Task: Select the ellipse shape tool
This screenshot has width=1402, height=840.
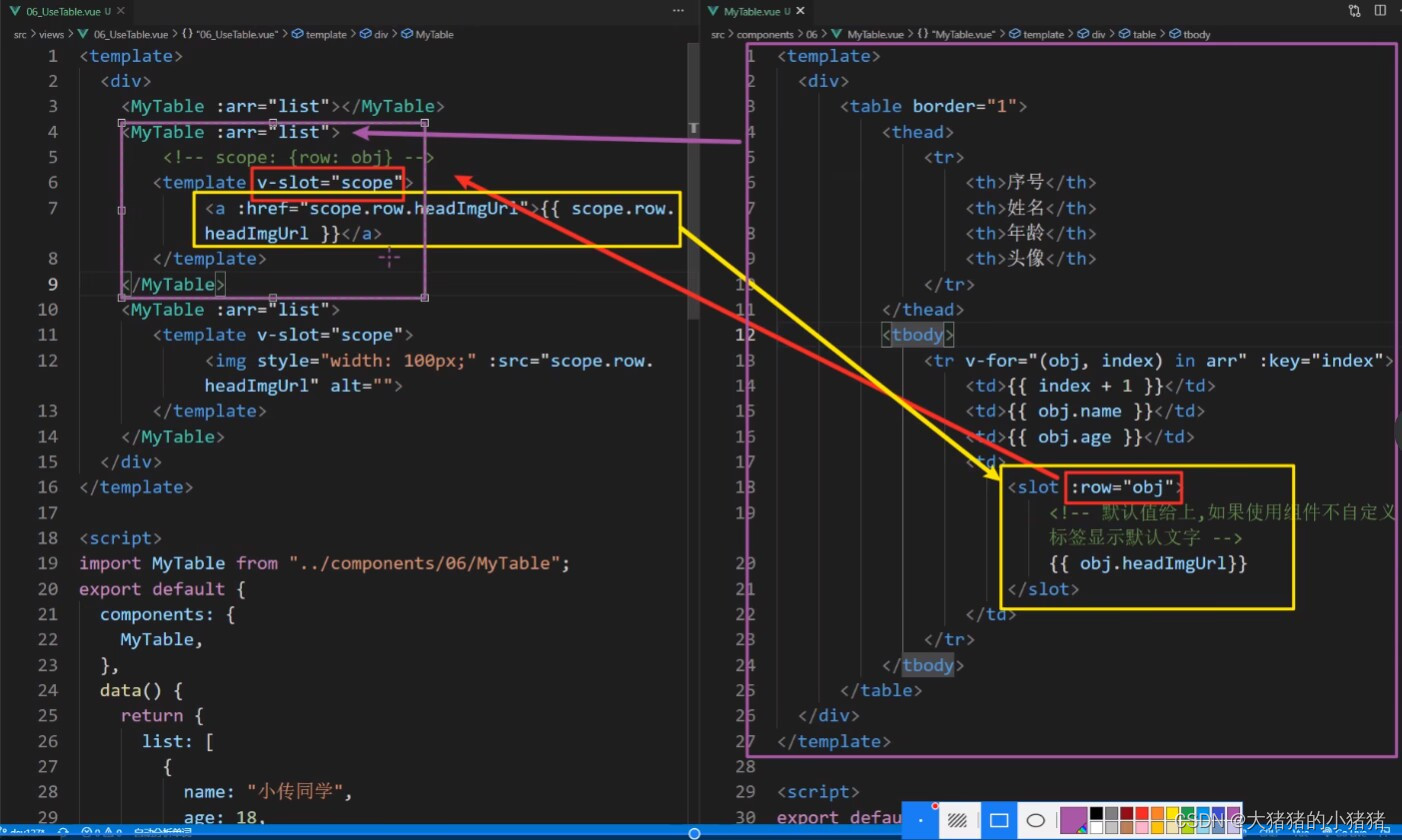Action: click(x=1036, y=820)
